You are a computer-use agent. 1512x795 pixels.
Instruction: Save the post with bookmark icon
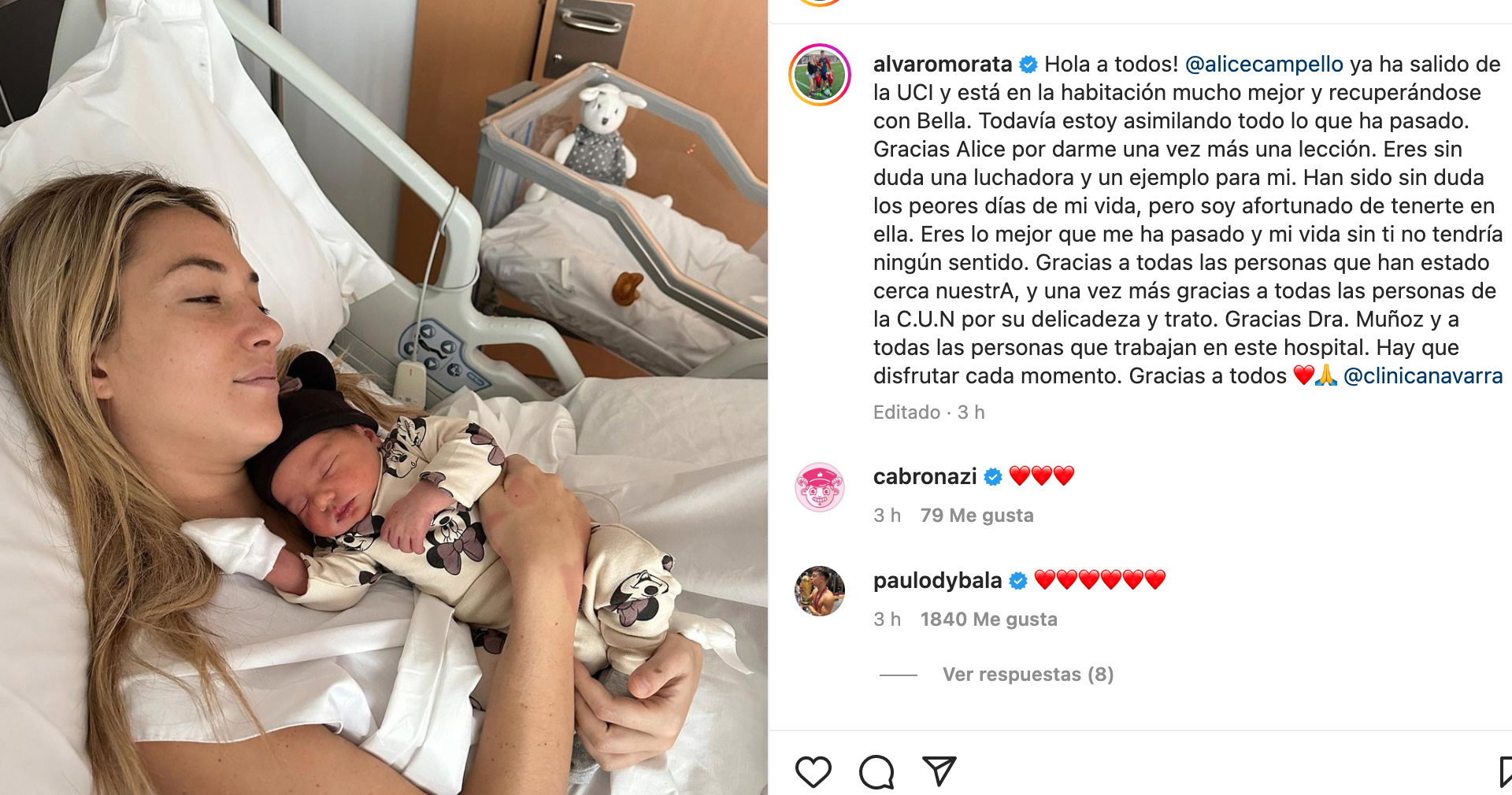tap(1505, 772)
